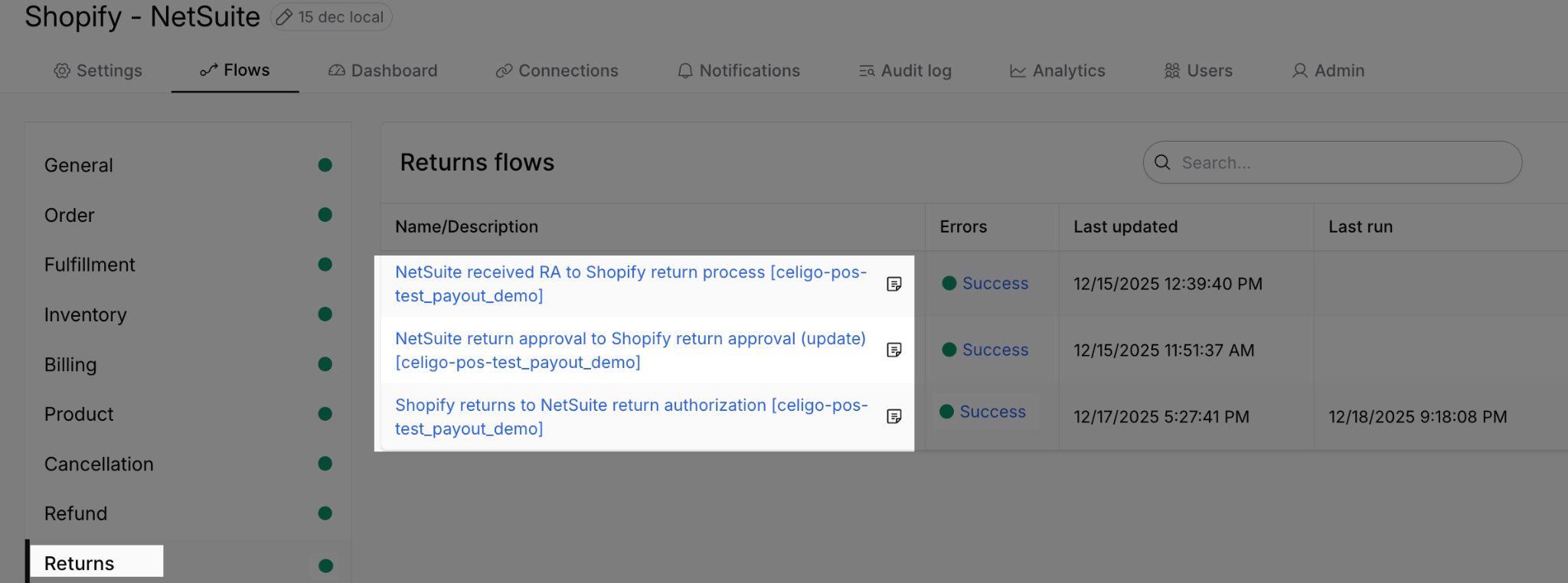Click the Admin person icon
The image size is (1568, 583).
click(1300, 70)
